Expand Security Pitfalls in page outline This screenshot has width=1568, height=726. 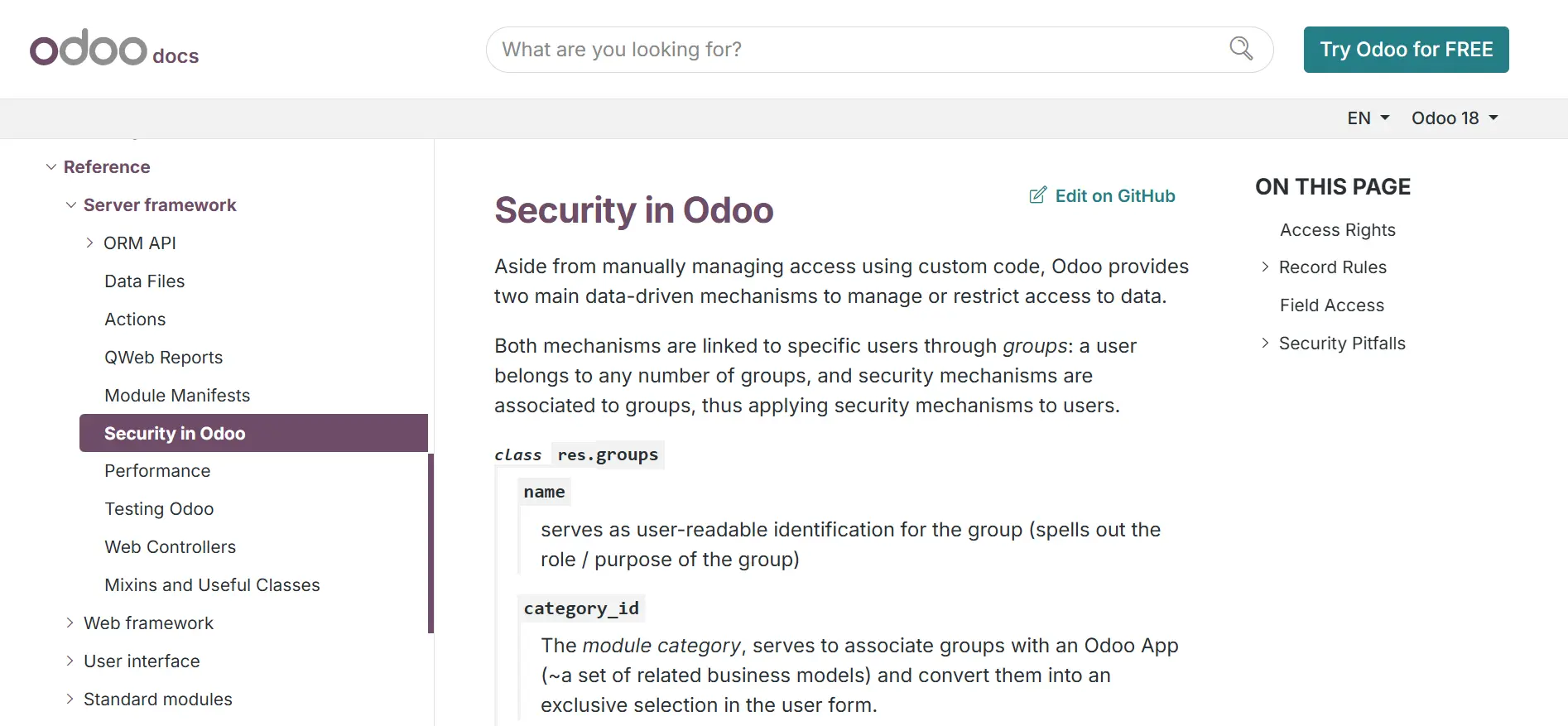click(x=1265, y=344)
